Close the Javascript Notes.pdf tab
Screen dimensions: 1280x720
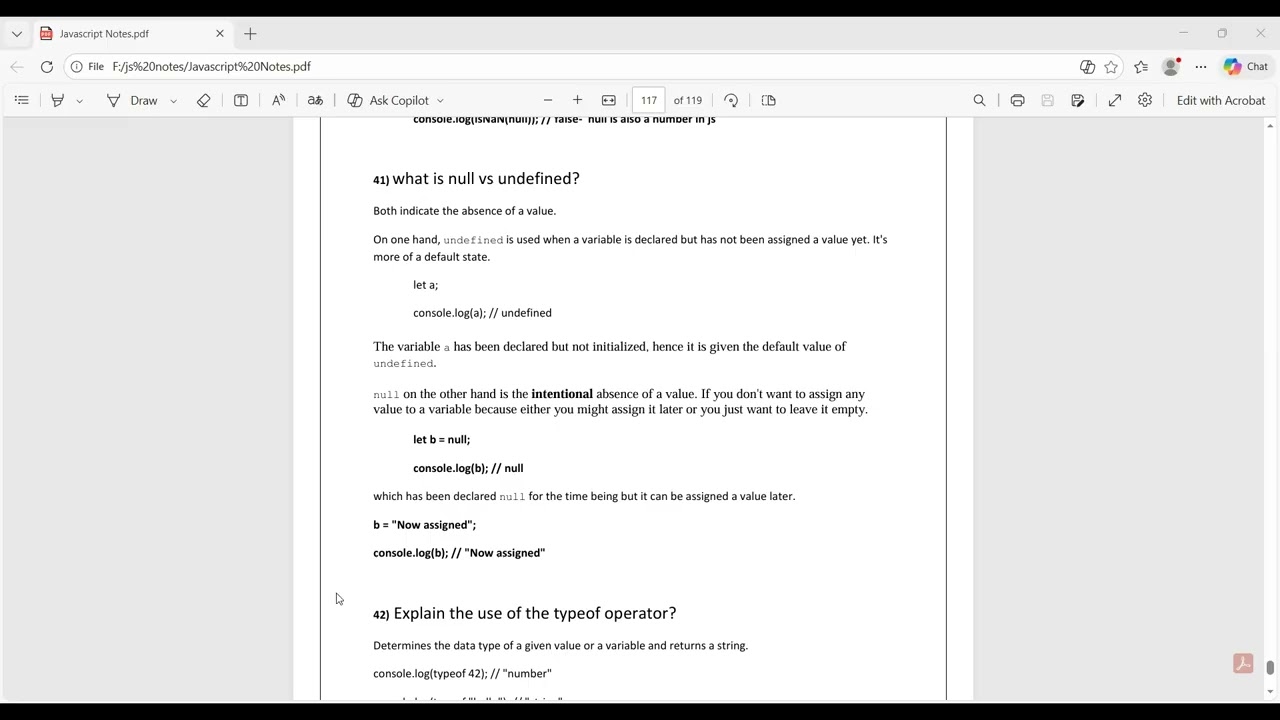[x=220, y=34]
